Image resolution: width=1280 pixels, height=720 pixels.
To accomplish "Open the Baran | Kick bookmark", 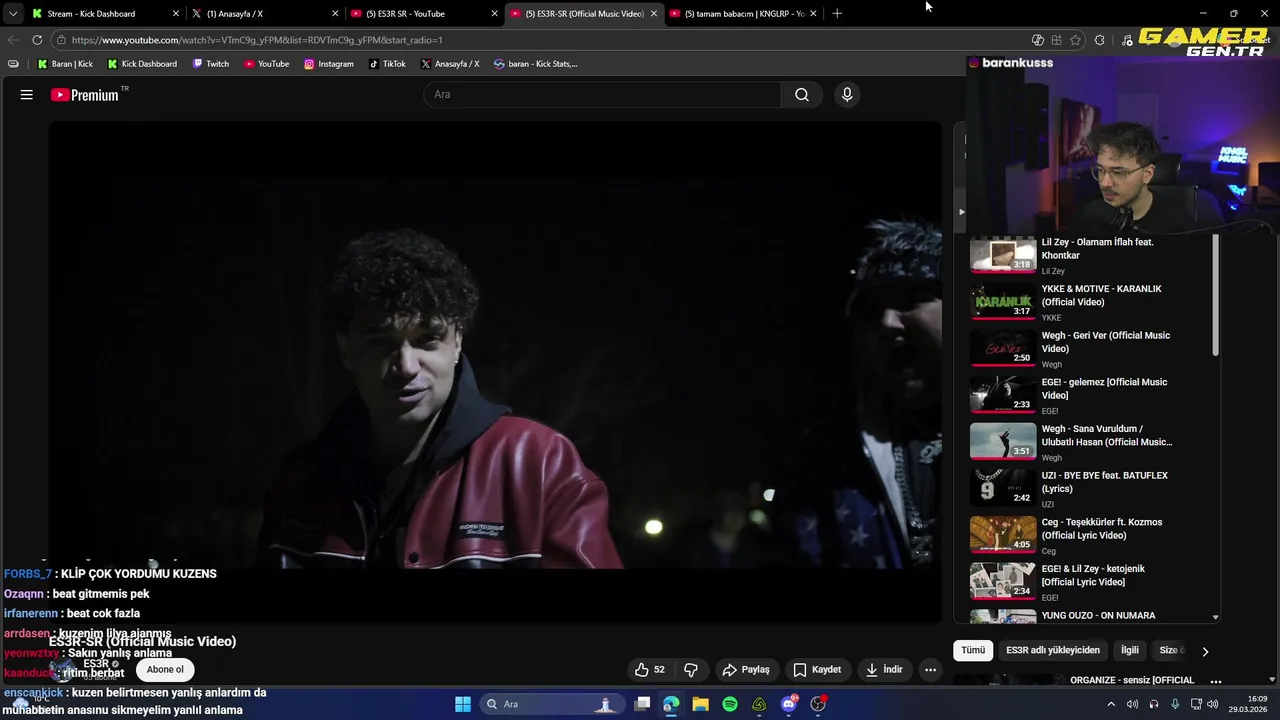I will click(x=65, y=64).
